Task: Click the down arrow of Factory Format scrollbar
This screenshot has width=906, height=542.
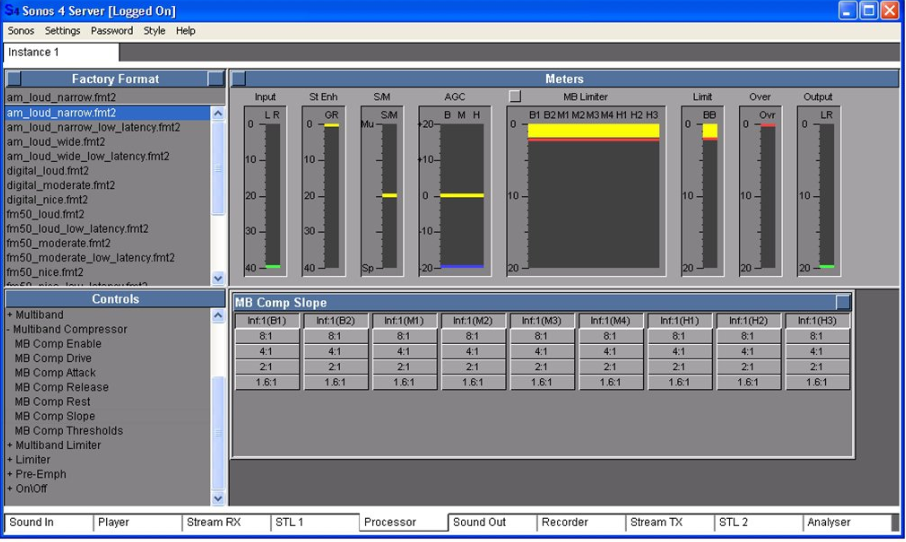Action: point(218,278)
